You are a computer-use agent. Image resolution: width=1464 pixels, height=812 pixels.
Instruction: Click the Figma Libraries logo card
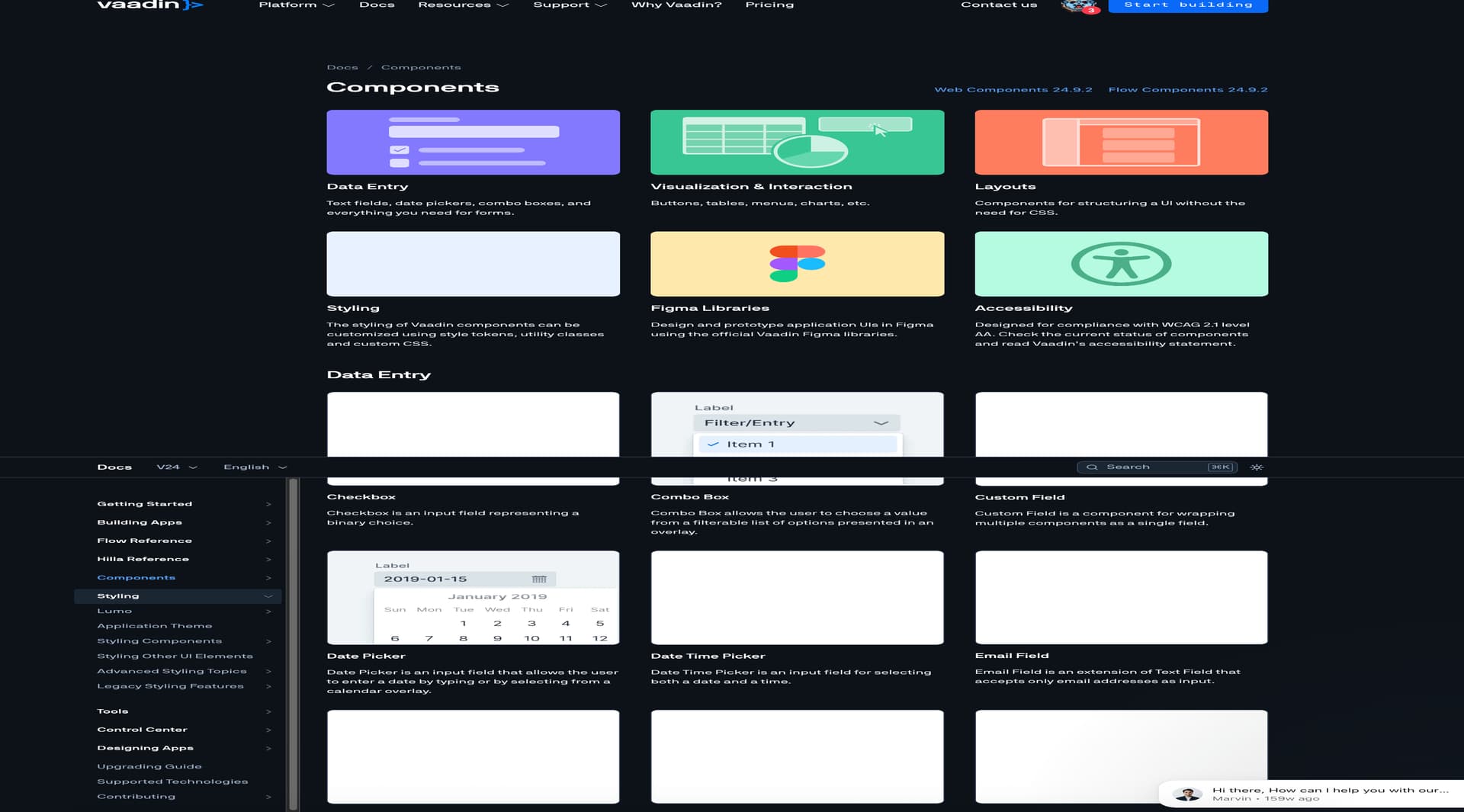797,264
